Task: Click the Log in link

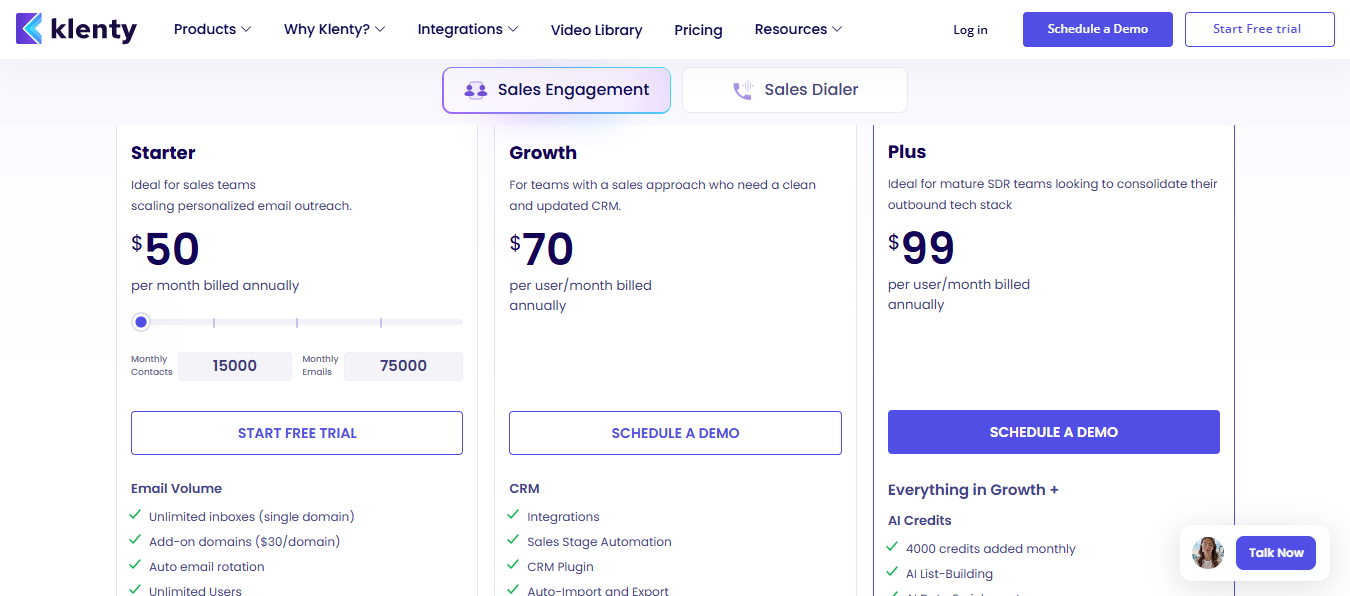Action: pos(970,30)
